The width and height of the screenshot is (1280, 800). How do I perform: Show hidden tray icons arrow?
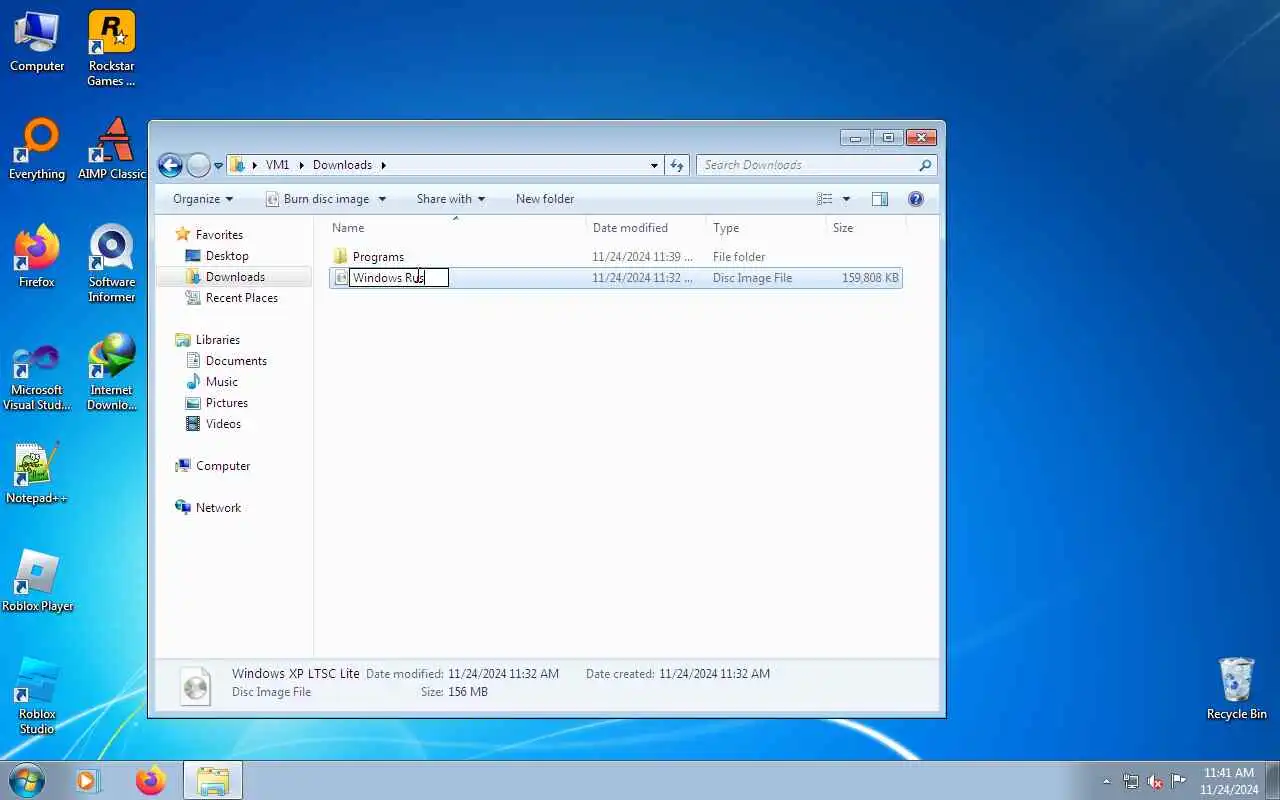point(1106,781)
